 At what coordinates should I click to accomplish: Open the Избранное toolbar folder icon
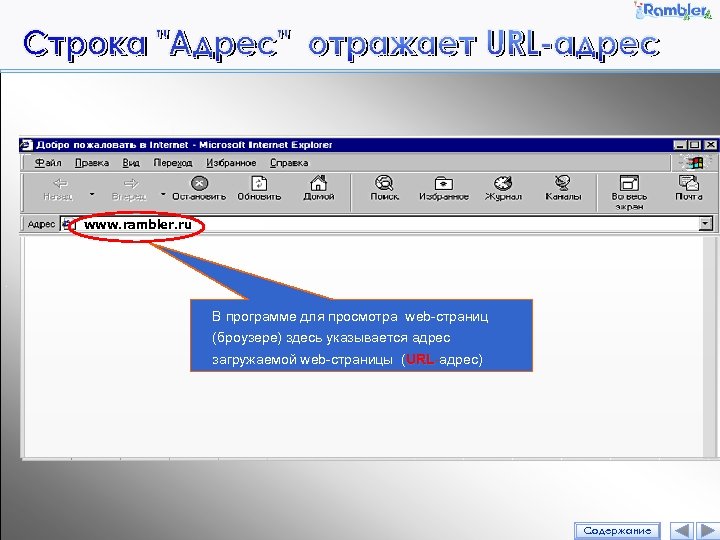[444, 183]
